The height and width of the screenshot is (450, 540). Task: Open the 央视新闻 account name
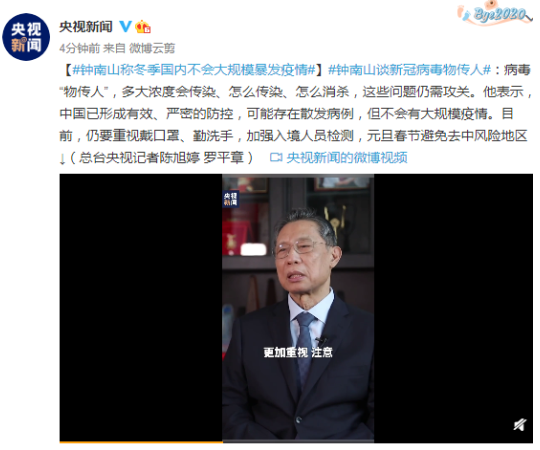[86, 27]
